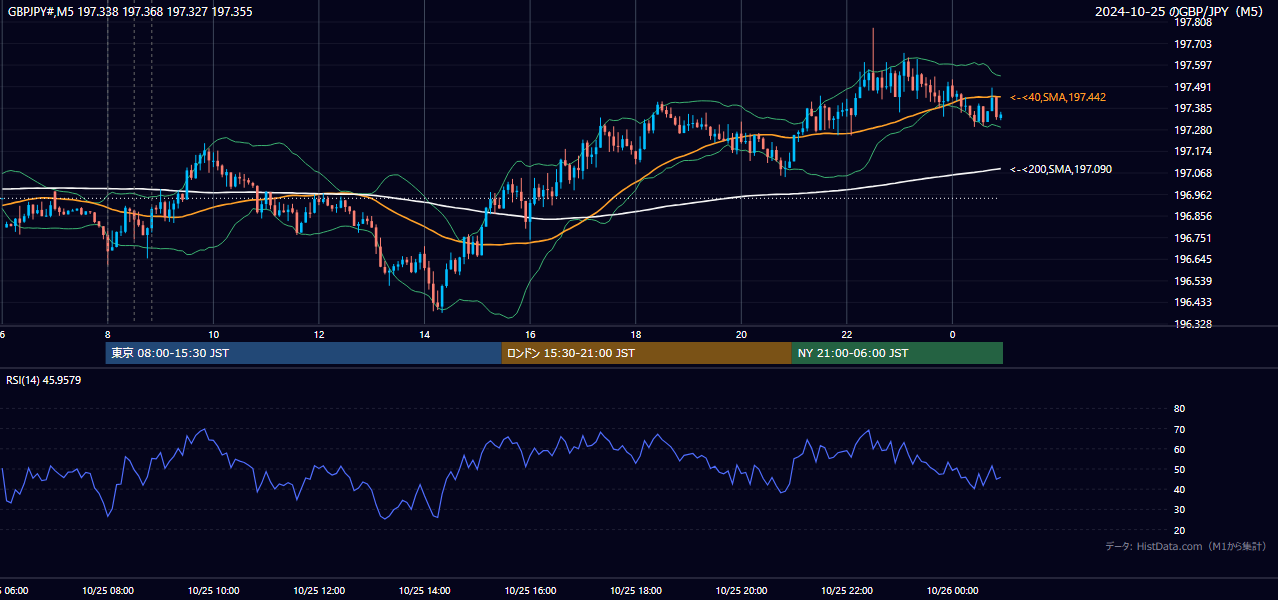Select the 200 SMA 197.090 label
Screen dimensions: 1278x600
[x=1061, y=169]
